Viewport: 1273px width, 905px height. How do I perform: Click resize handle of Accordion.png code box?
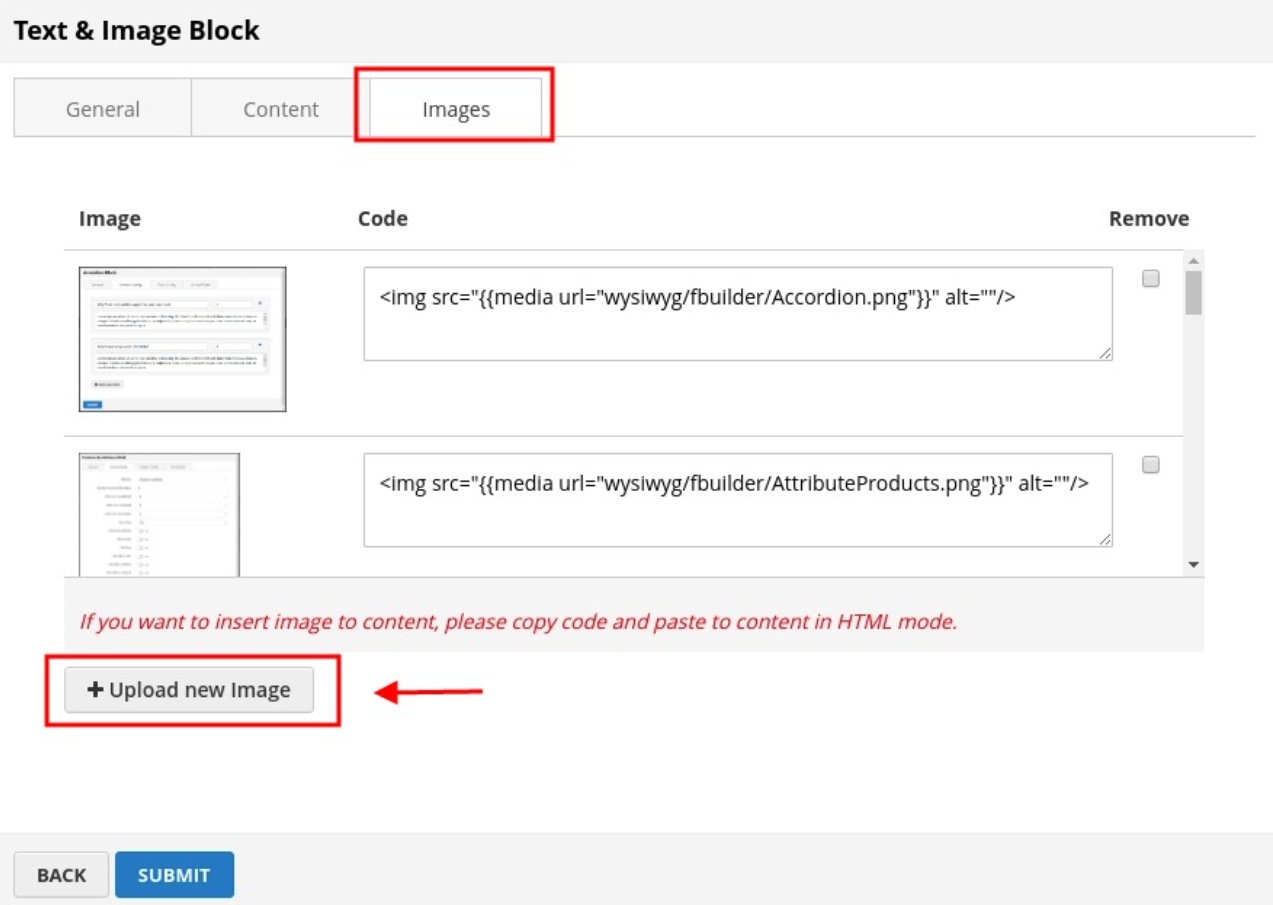(x=1105, y=353)
